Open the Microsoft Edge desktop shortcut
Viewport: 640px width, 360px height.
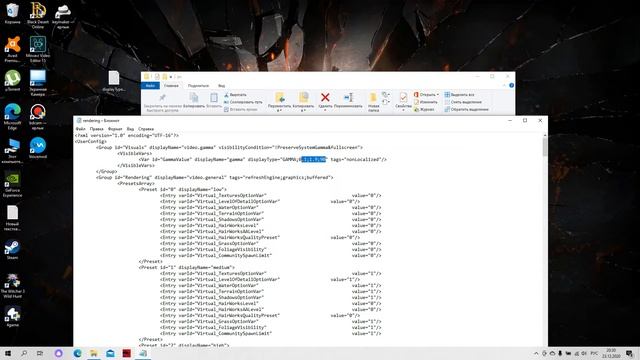13,117
